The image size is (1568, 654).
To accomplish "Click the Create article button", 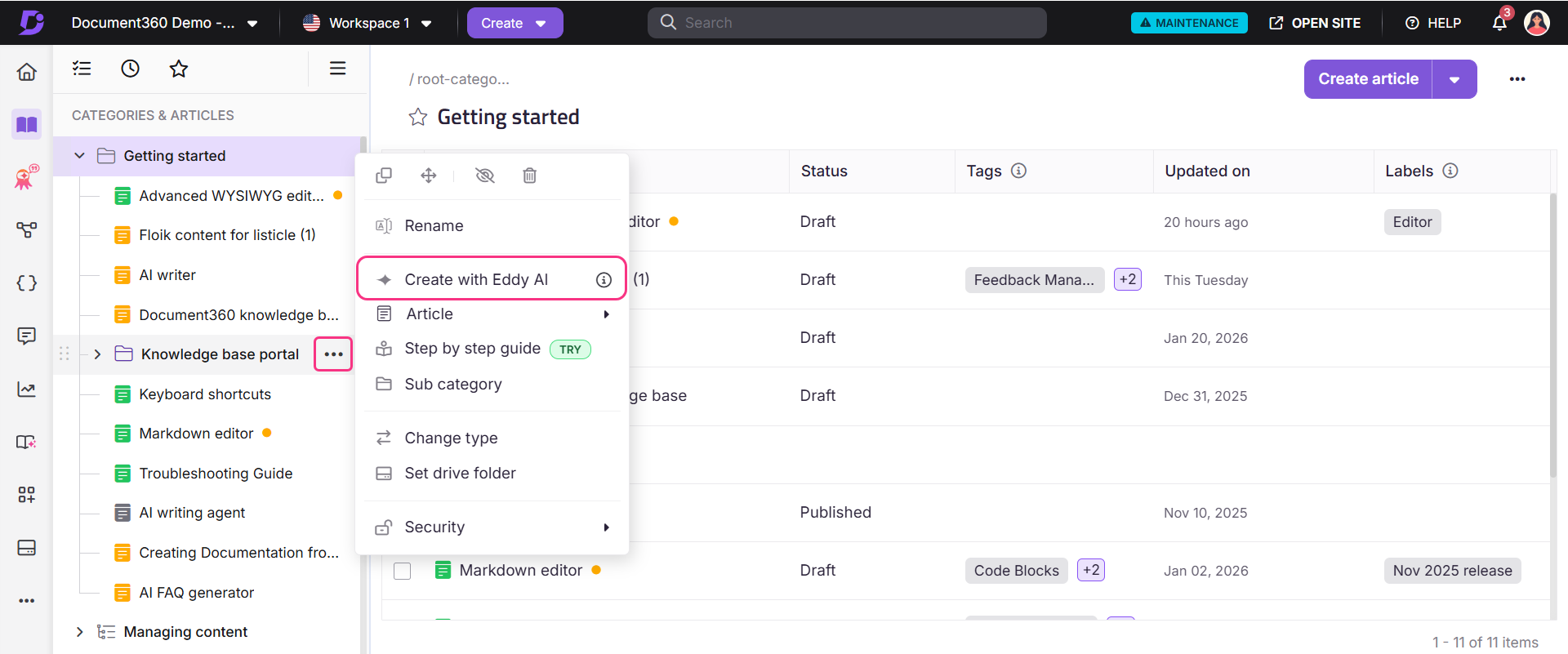I will coord(1368,79).
